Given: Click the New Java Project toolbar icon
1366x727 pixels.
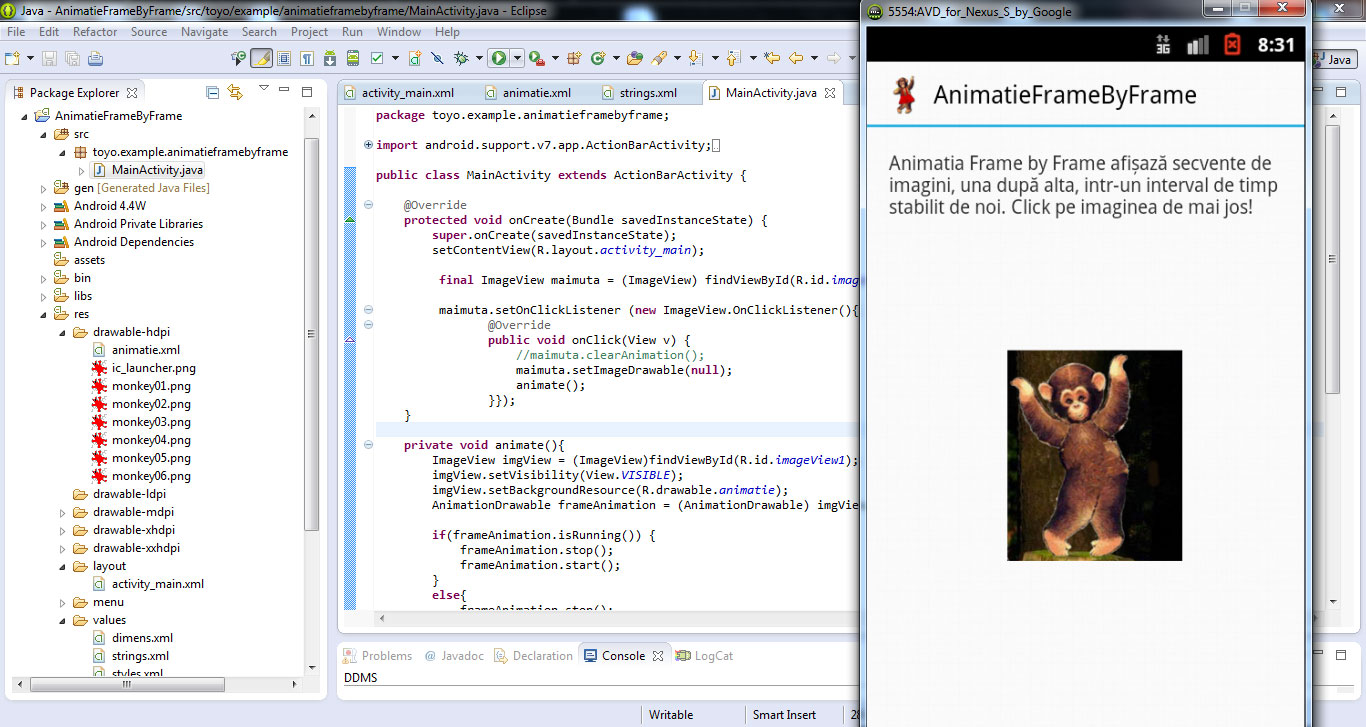Looking at the screenshot, I should tap(12, 59).
